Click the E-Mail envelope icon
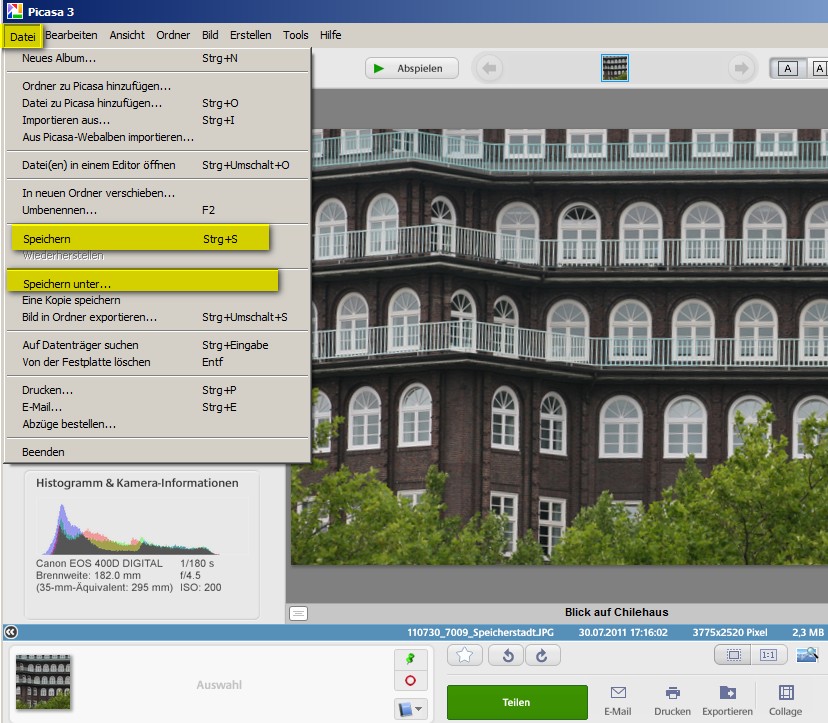 point(618,693)
